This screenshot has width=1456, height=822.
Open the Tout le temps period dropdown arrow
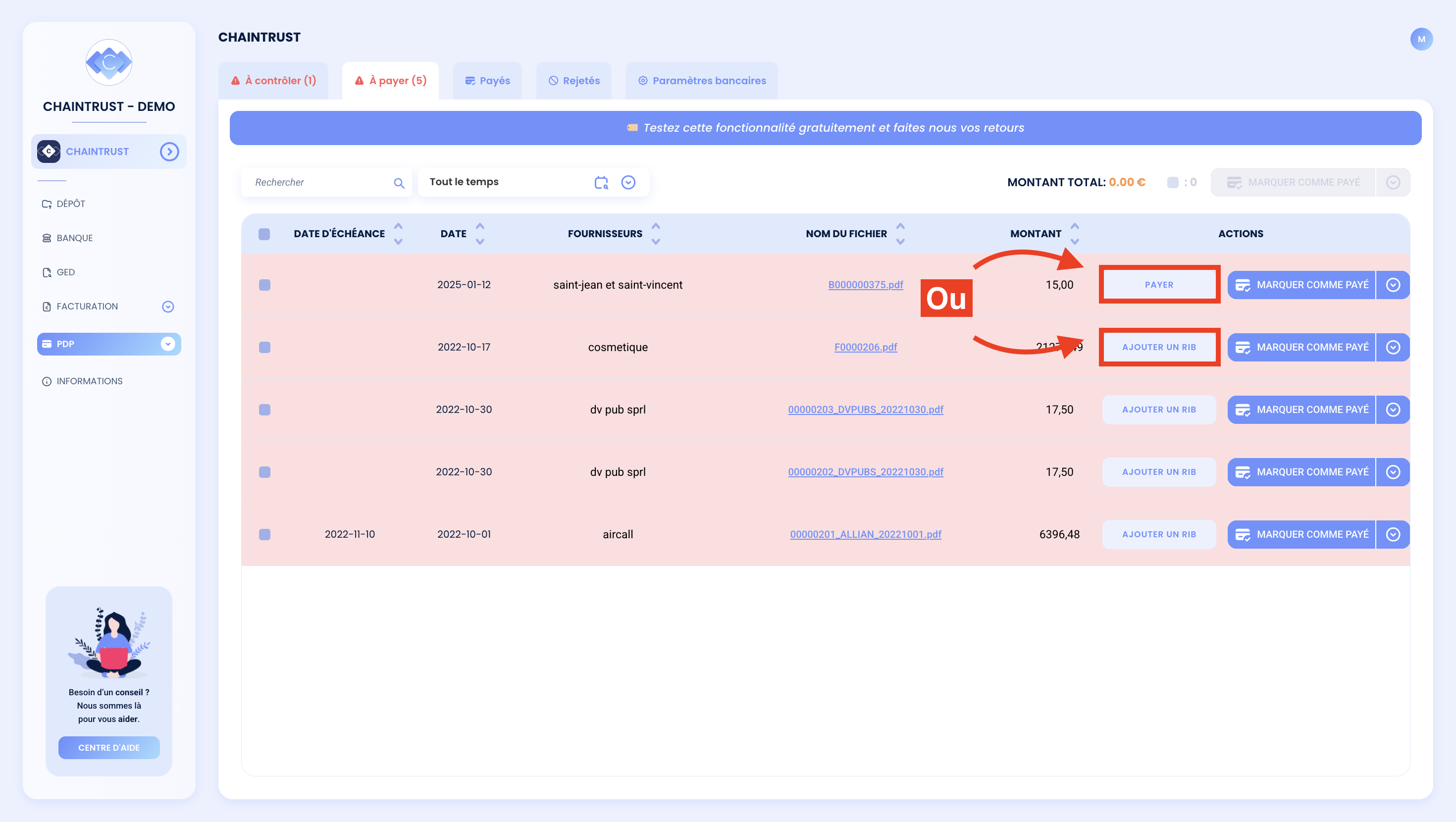point(628,182)
